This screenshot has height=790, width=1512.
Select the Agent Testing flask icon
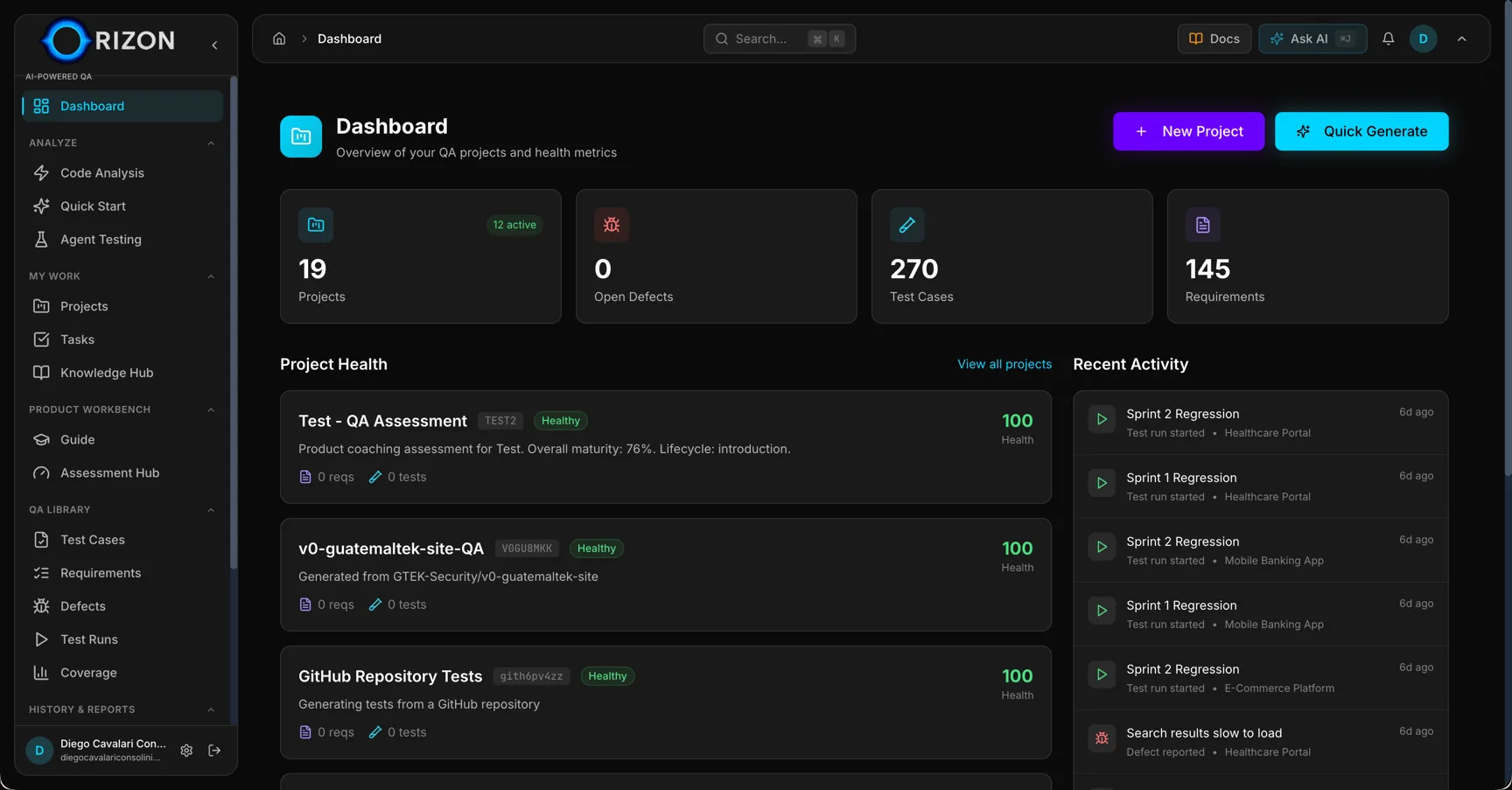click(x=41, y=239)
